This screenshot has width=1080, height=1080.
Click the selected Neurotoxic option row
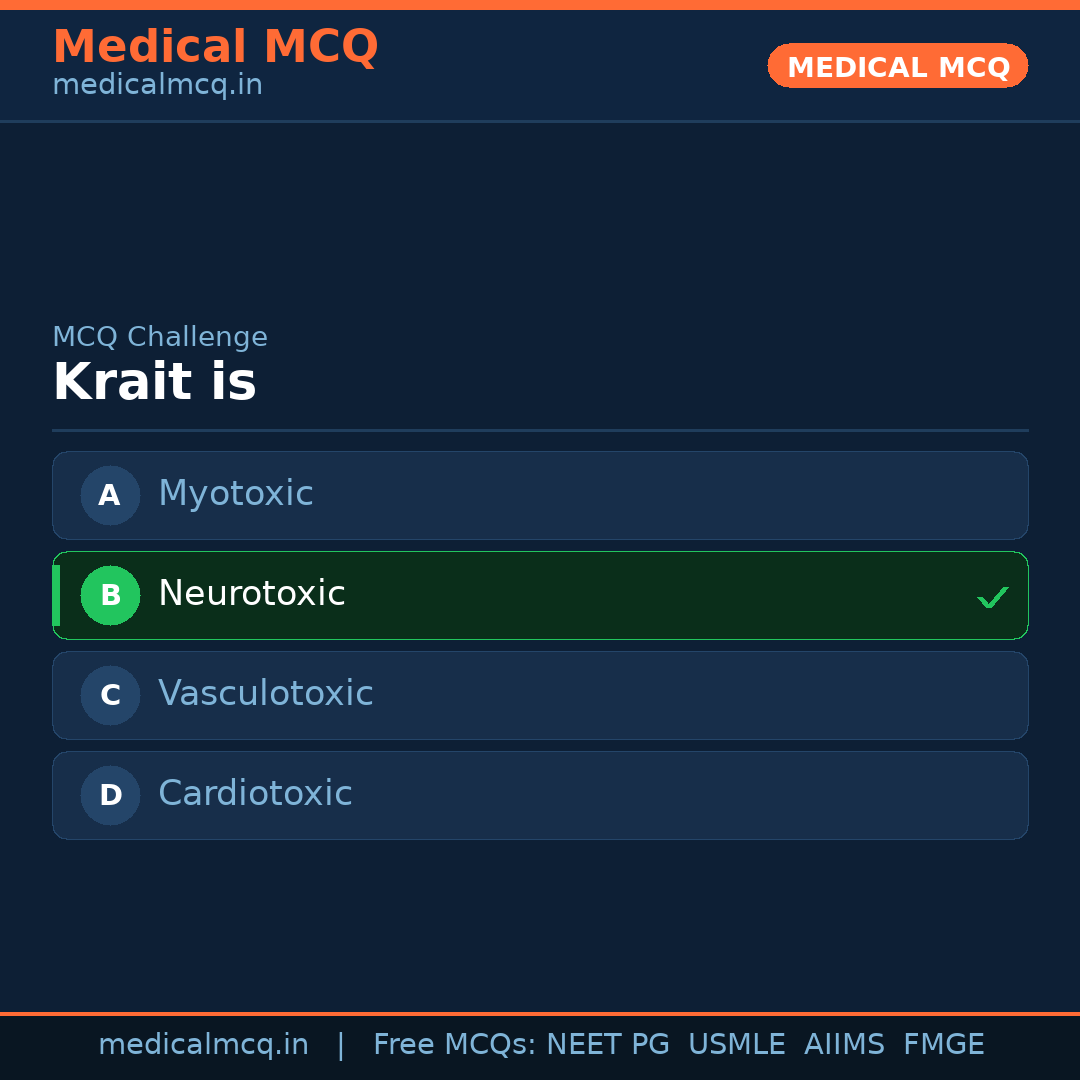pos(540,595)
